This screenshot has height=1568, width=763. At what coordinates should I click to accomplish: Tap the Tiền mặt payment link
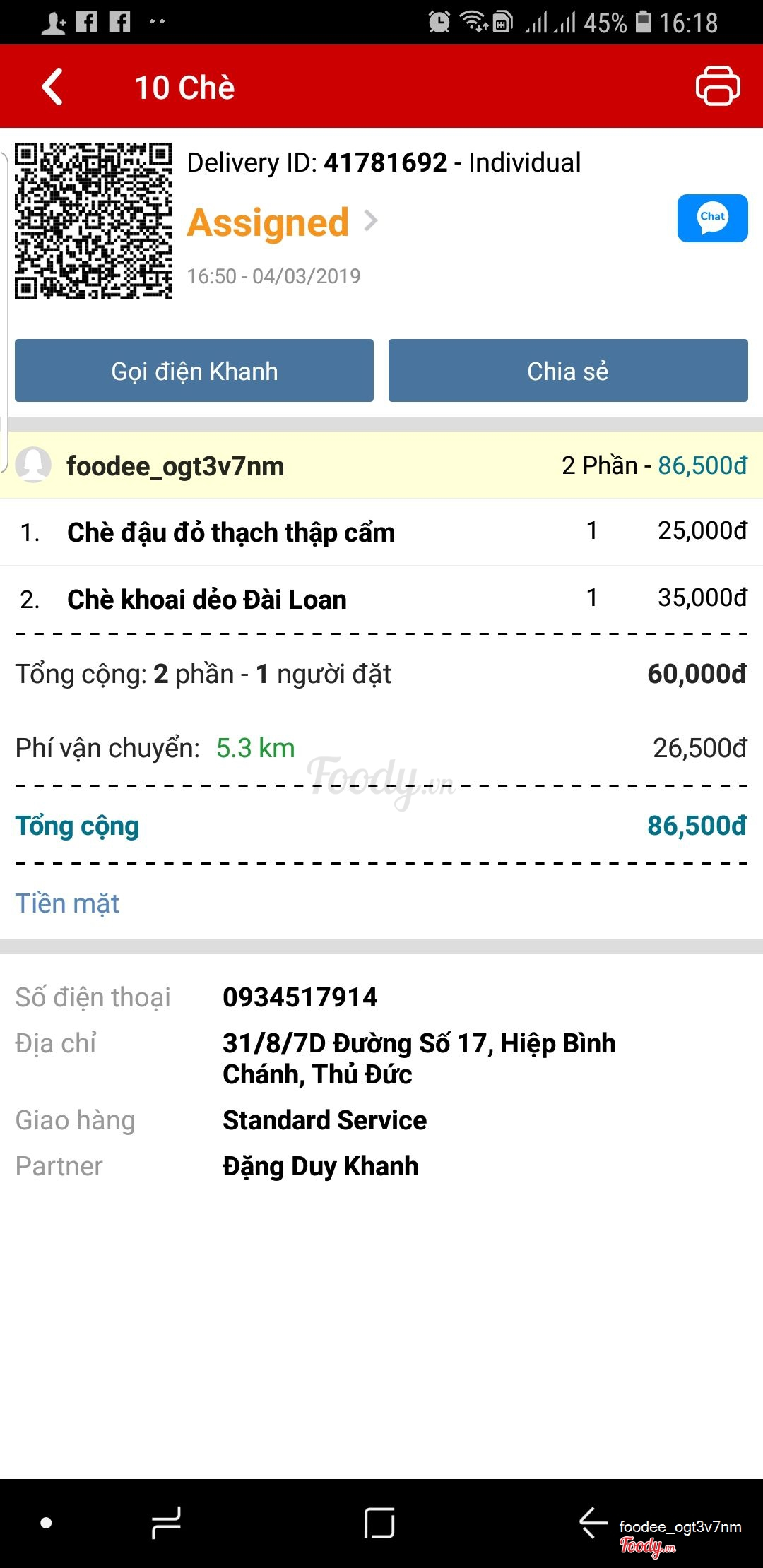point(67,903)
